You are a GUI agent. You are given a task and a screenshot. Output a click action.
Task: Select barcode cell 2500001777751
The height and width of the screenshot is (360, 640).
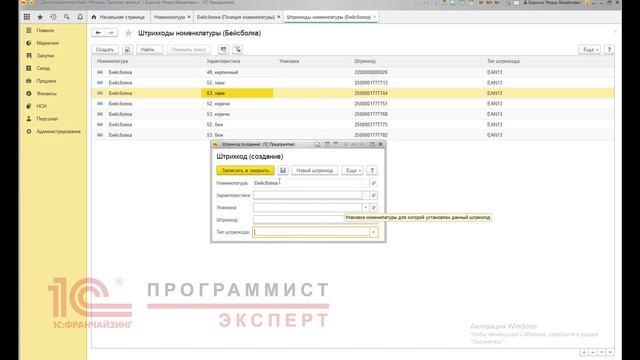[416, 104]
